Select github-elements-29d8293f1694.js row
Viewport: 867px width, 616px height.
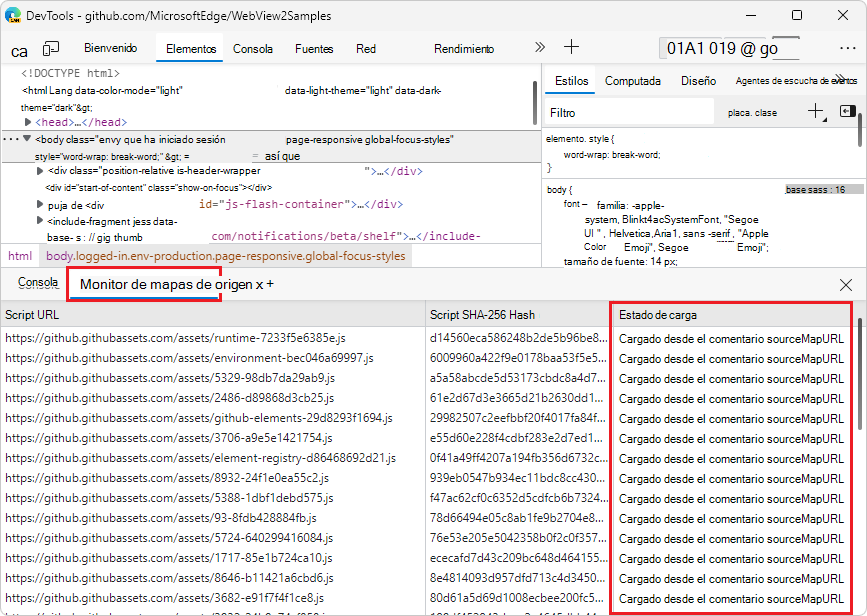tap(199, 417)
